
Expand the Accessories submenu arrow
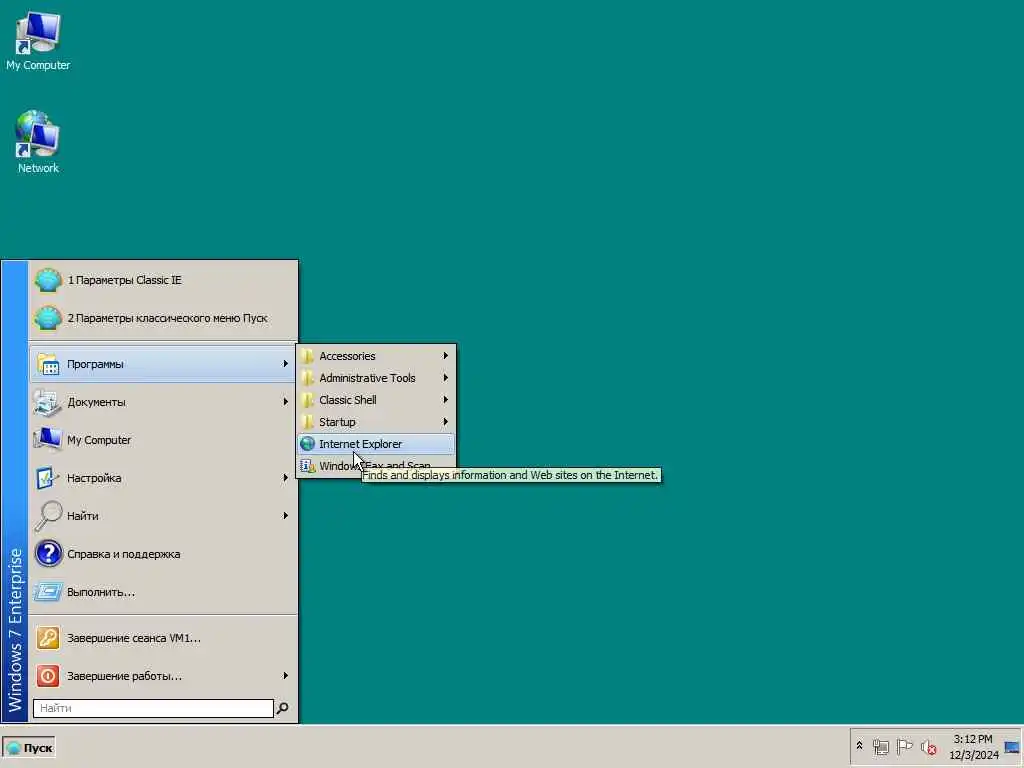[x=445, y=356]
